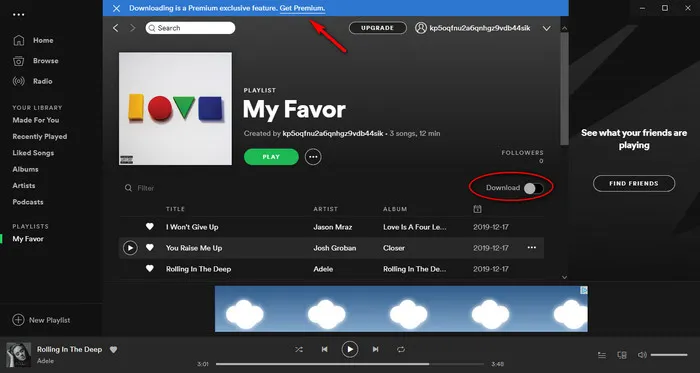Click FIND FRIENDS button
This screenshot has height=373, width=700.
(634, 183)
